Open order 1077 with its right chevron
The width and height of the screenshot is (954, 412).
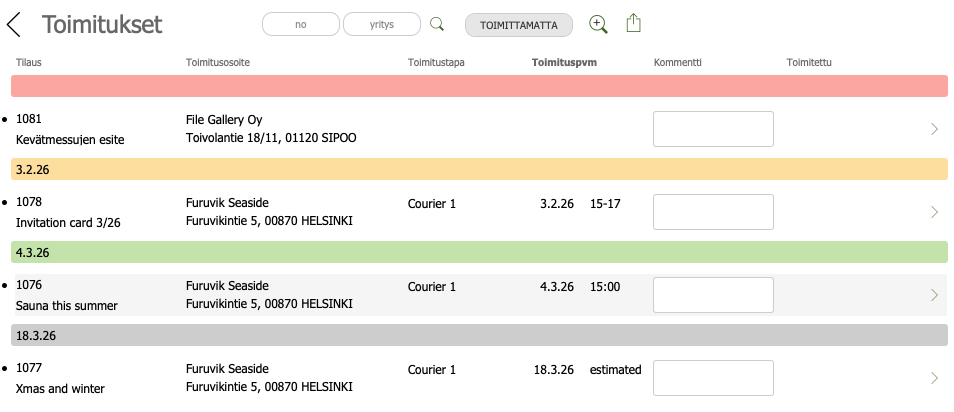934,378
